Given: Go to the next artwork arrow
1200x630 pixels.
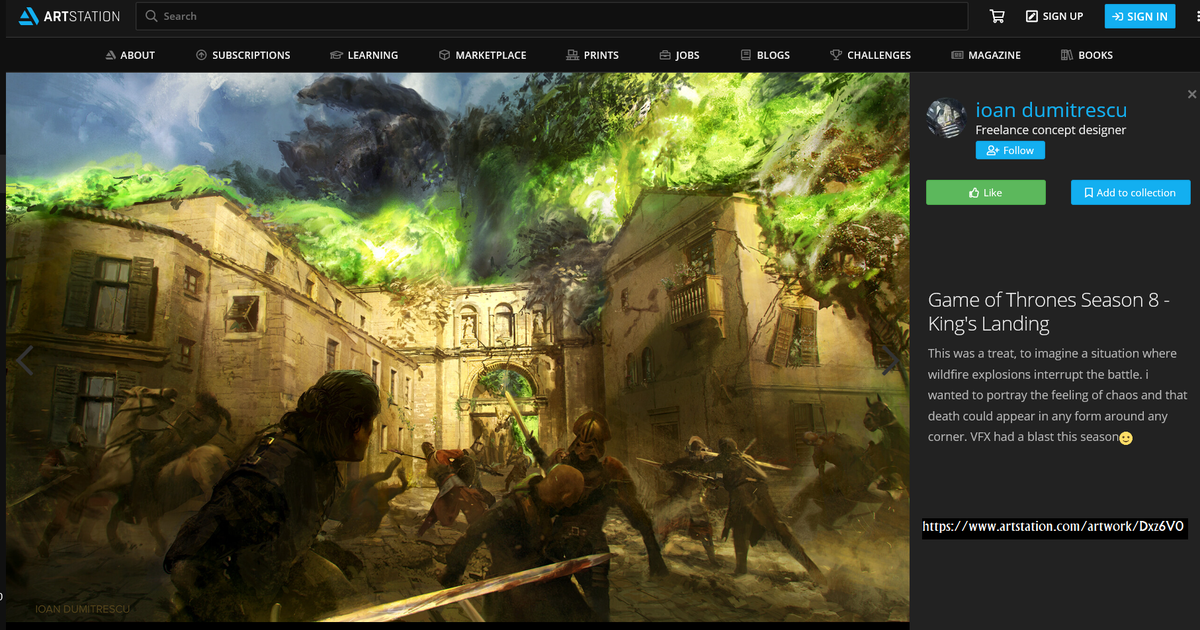Looking at the screenshot, I should click(889, 358).
